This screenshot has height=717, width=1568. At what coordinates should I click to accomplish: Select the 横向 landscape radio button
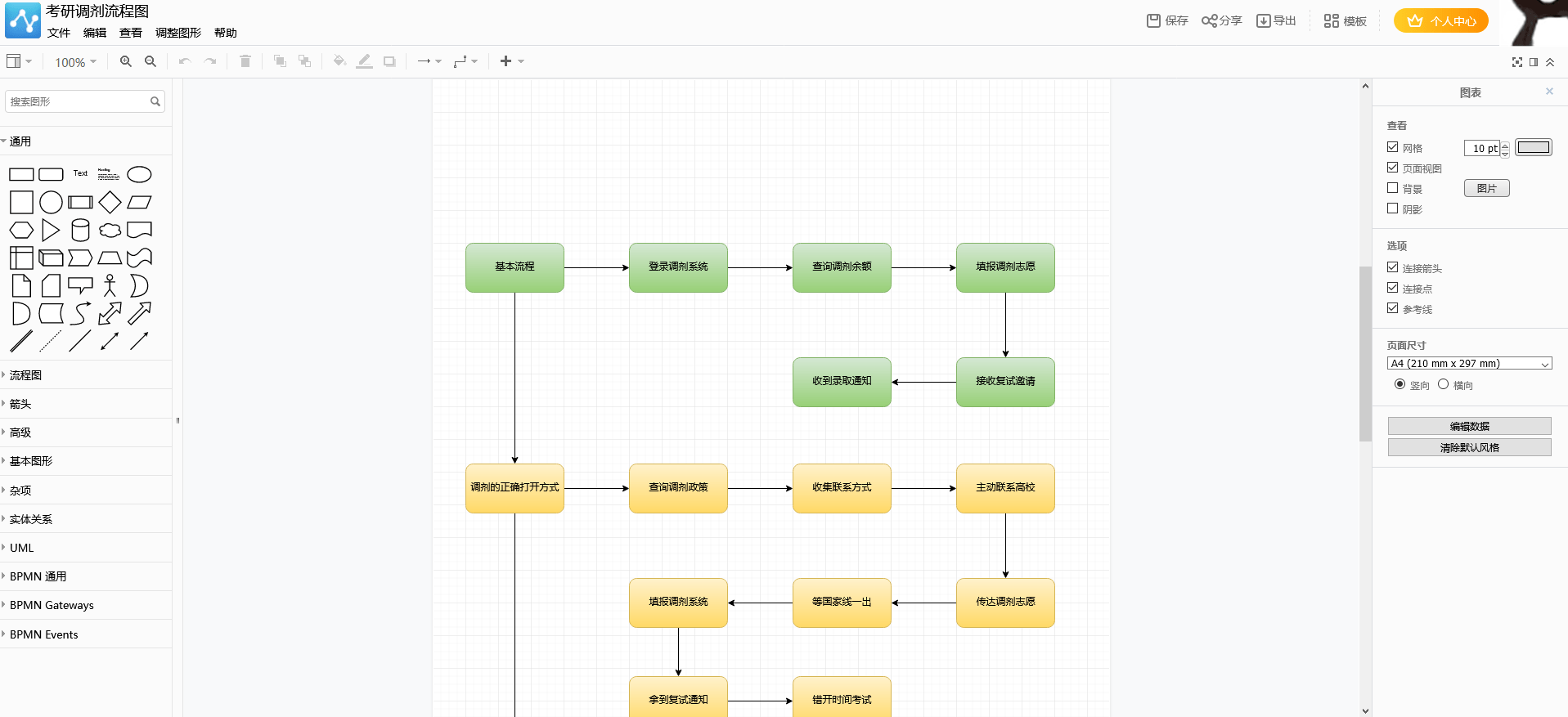(x=1443, y=384)
